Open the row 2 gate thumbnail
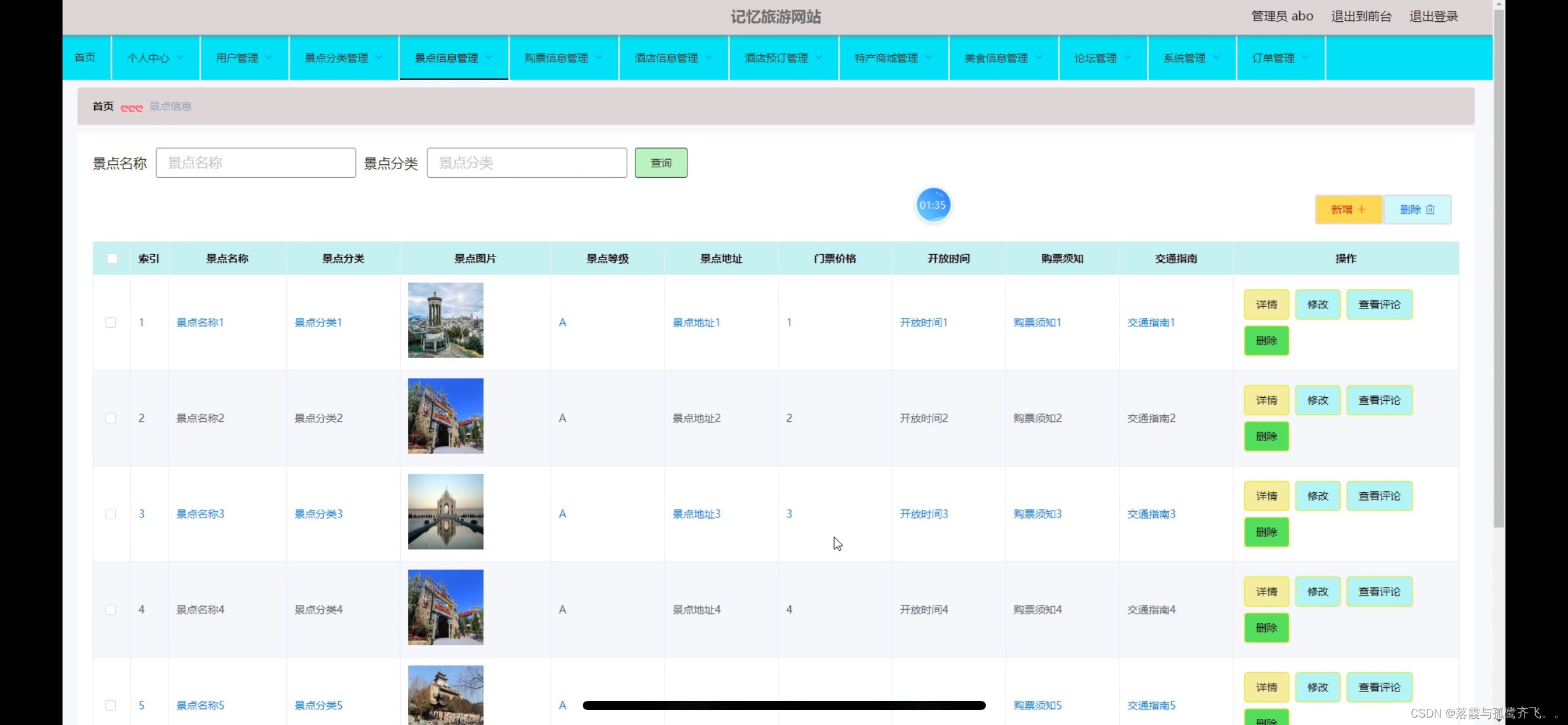 (446, 416)
